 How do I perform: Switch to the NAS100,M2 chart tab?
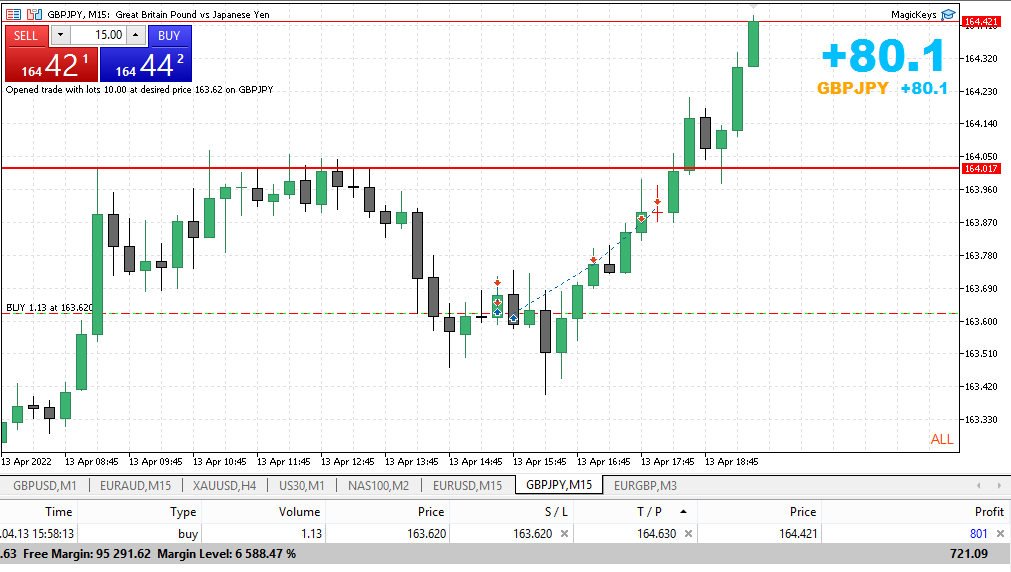tap(378, 486)
